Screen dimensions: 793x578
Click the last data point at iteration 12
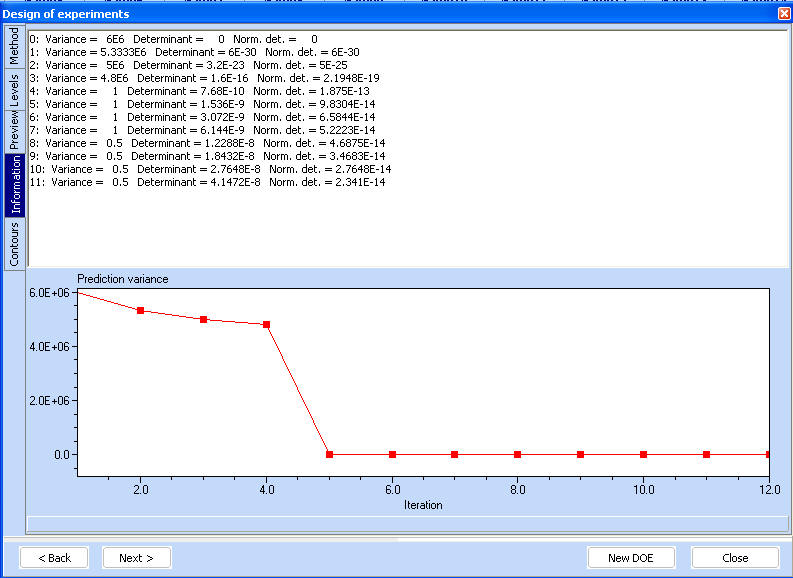click(x=767, y=454)
